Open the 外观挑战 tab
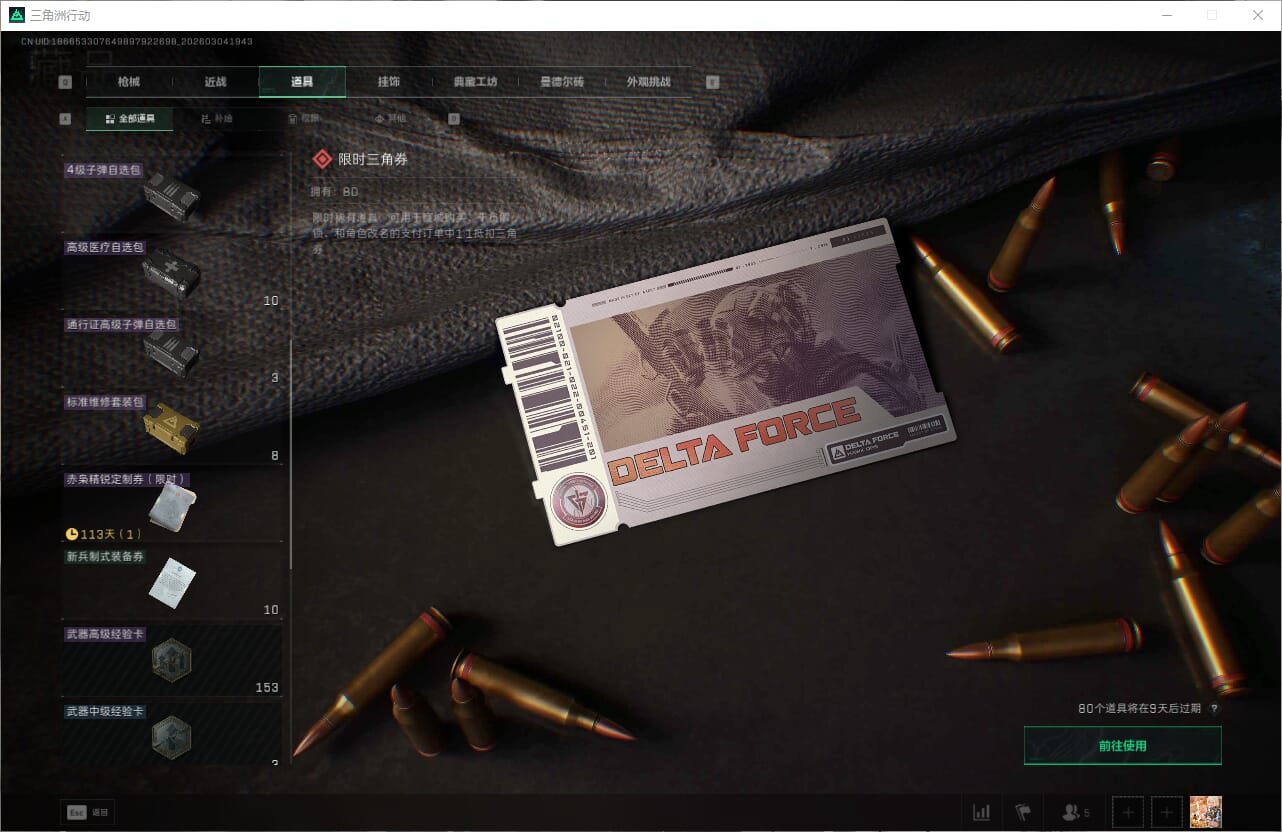 click(648, 82)
